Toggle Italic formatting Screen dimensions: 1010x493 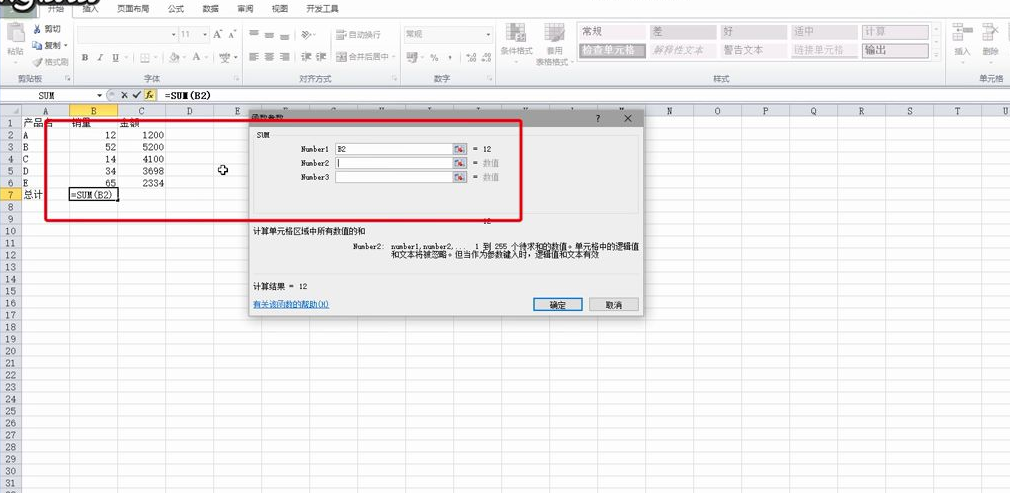pyautogui.click(x=100, y=58)
